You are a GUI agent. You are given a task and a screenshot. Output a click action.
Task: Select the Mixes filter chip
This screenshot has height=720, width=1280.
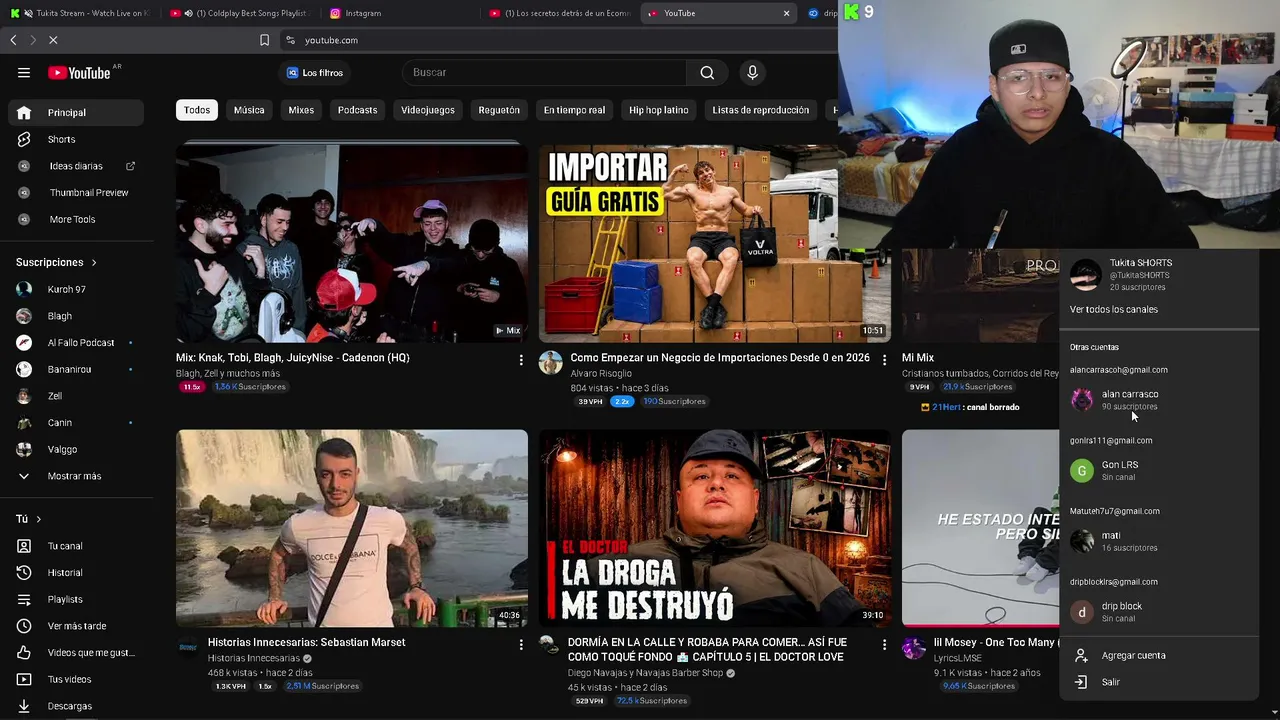tap(301, 110)
